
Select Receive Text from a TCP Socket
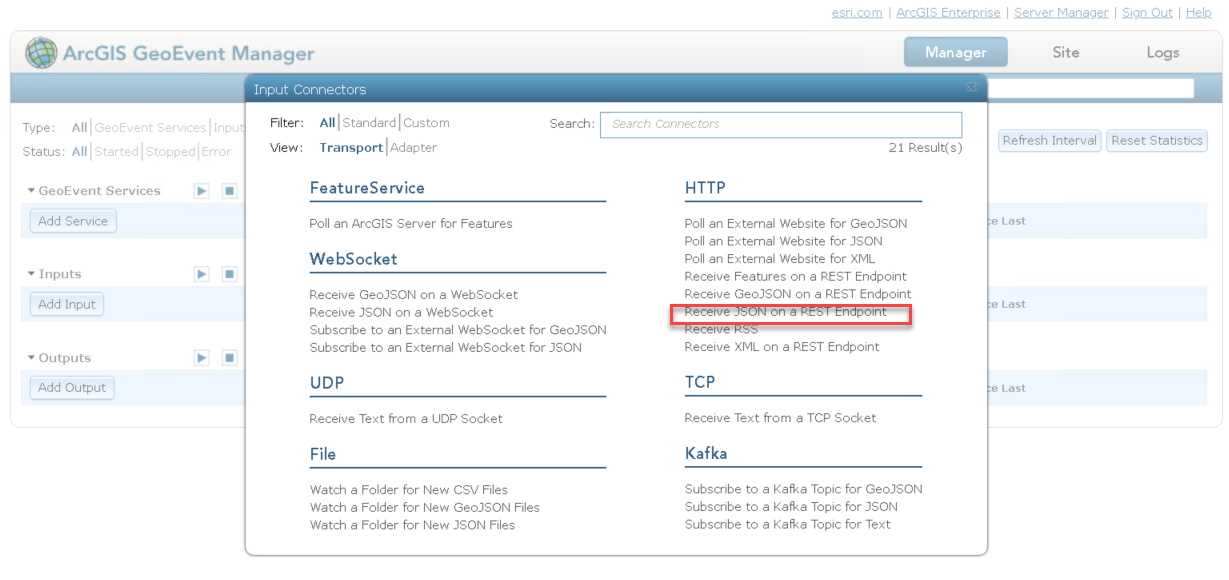[x=780, y=417]
